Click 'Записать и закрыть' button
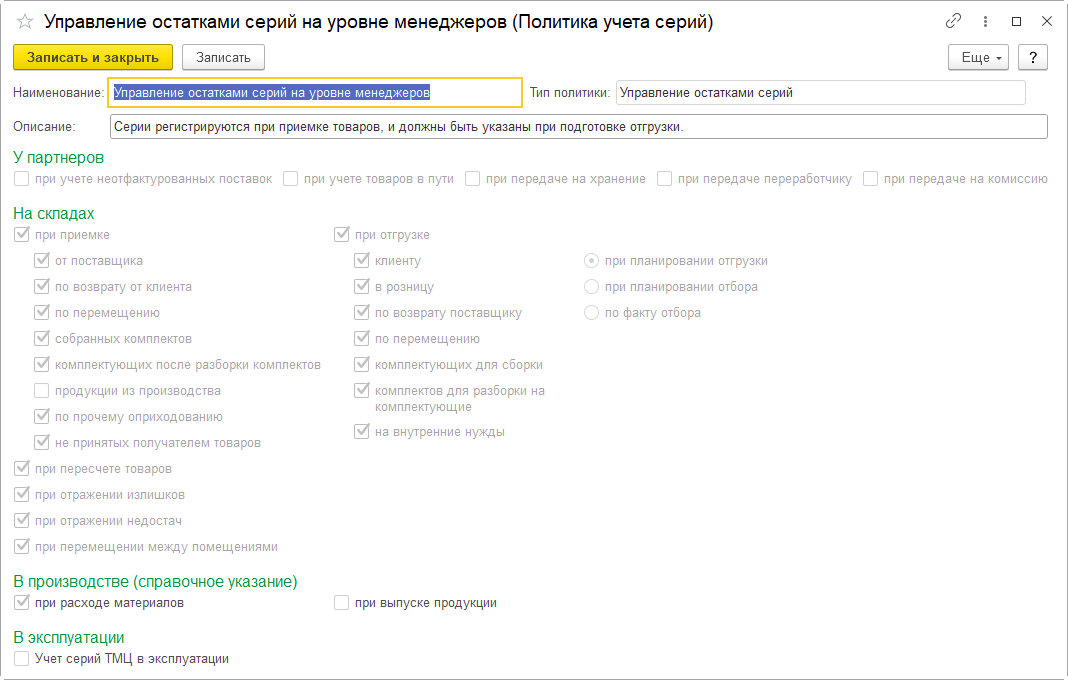This screenshot has height=680, width=1068. (x=93, y=57)
